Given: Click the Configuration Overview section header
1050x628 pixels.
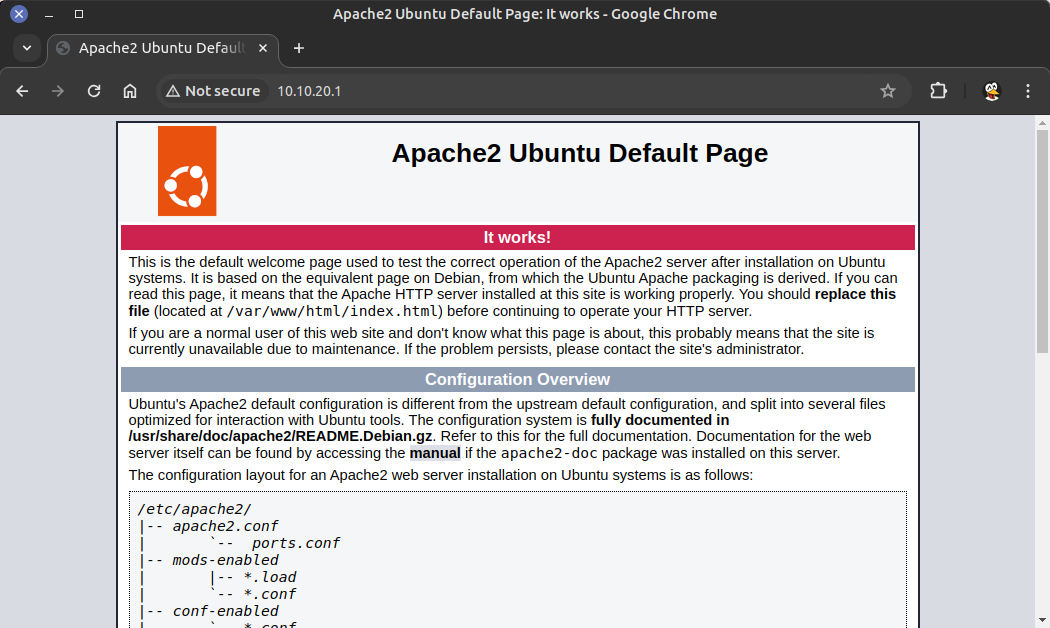Looking at the screenshot, I should point(517,380).
